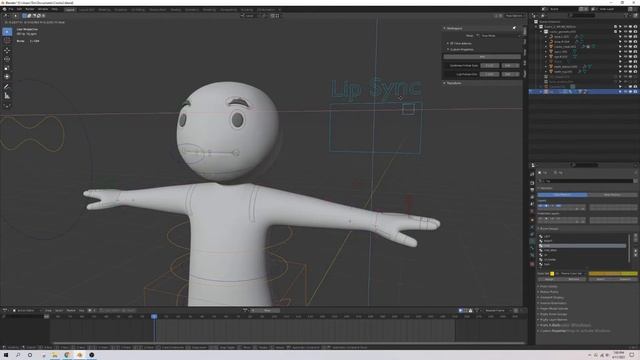Open Windows Start menu
Image resolution: width=640 pixels, height=360 pixels.
pyautogui.click(x=6, y=355)
